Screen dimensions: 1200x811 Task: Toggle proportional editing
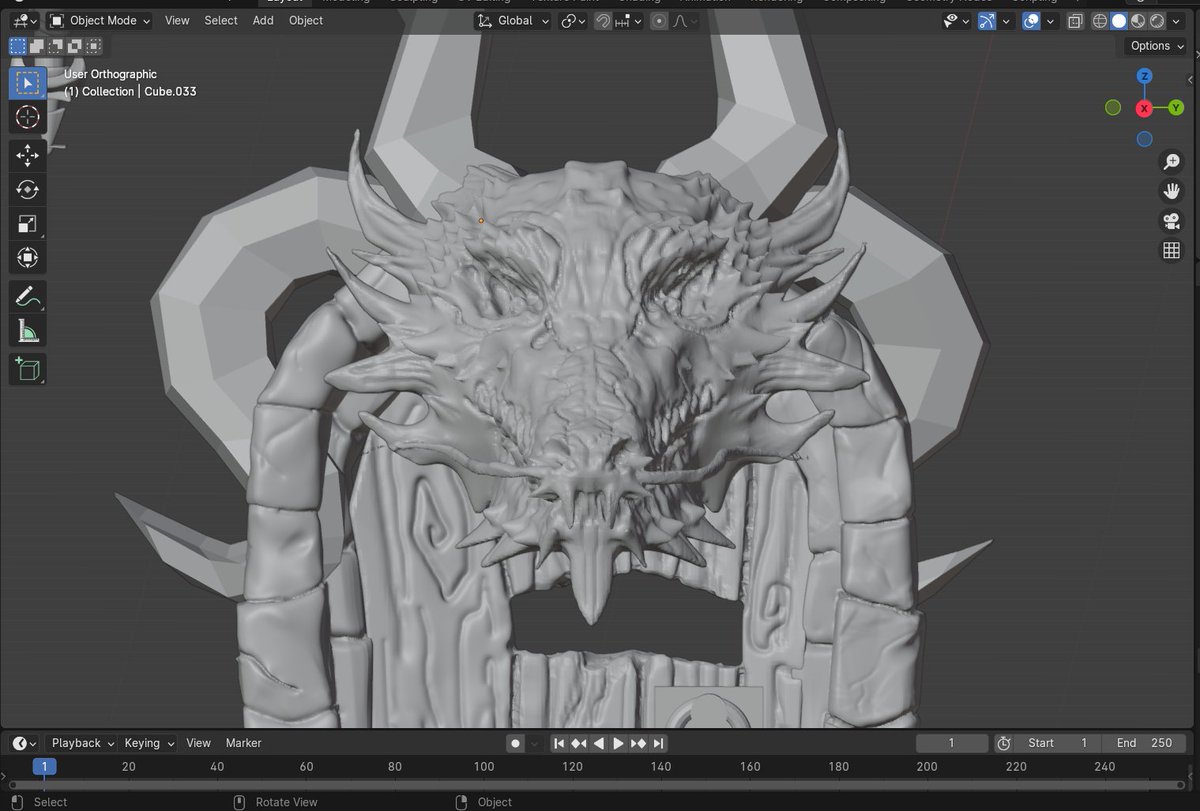click(x=659, y=20)
